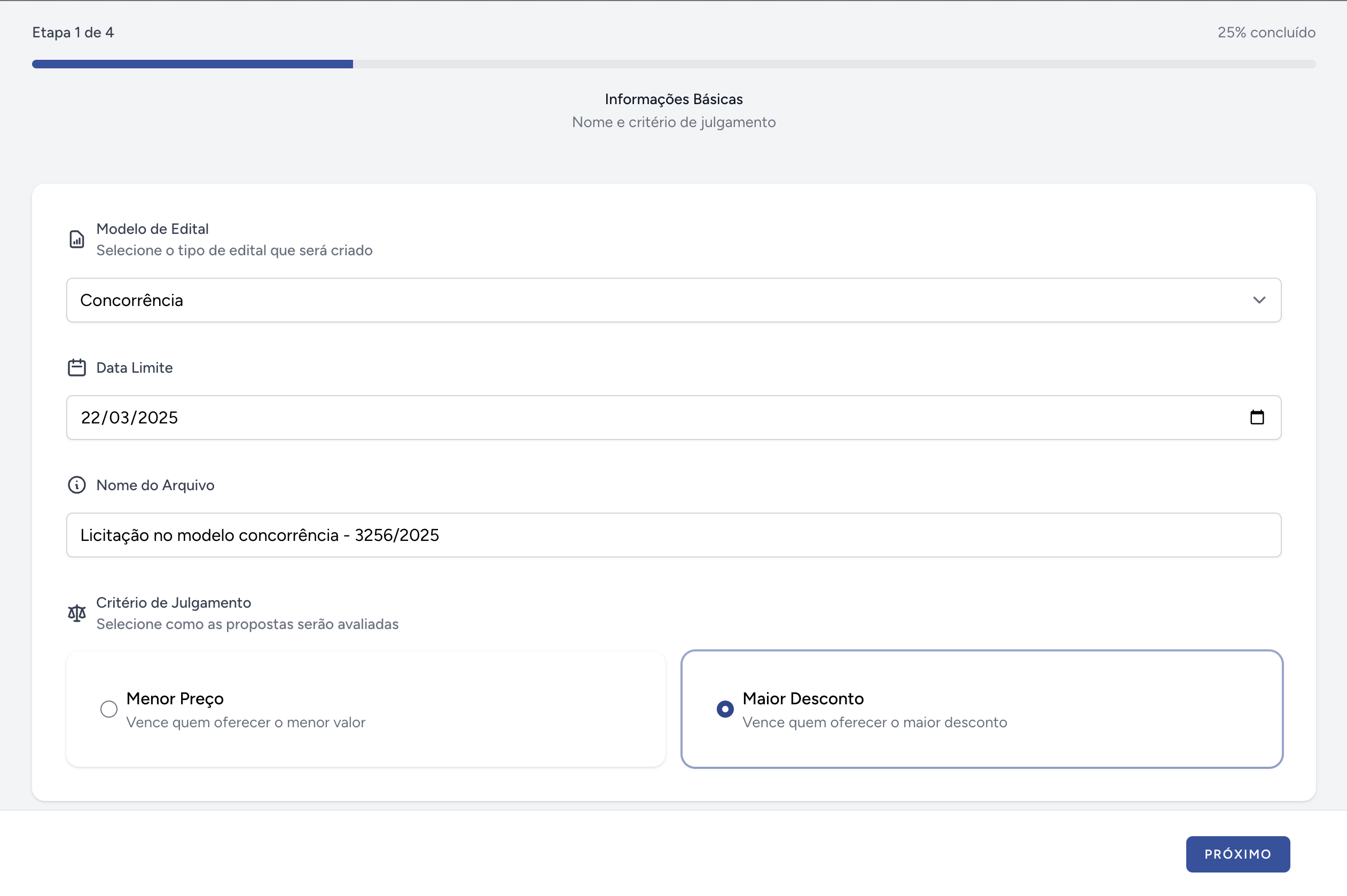Click the Próximo button
The width and height of the screenshot is (1347, 896).
click(1238, 854)
